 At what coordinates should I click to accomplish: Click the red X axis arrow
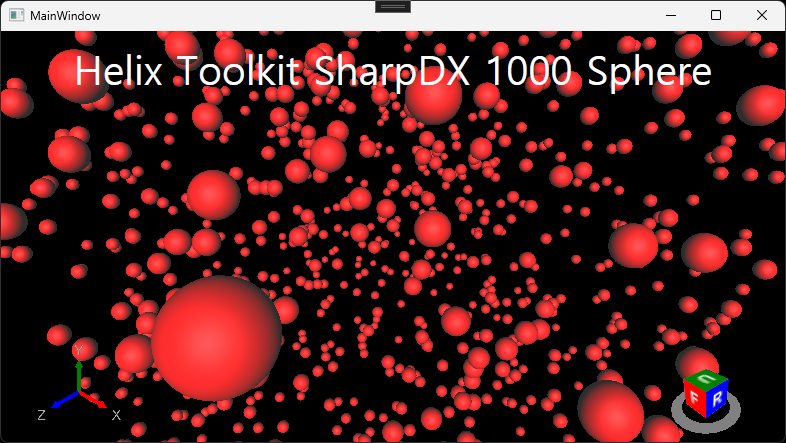(93, 399)
